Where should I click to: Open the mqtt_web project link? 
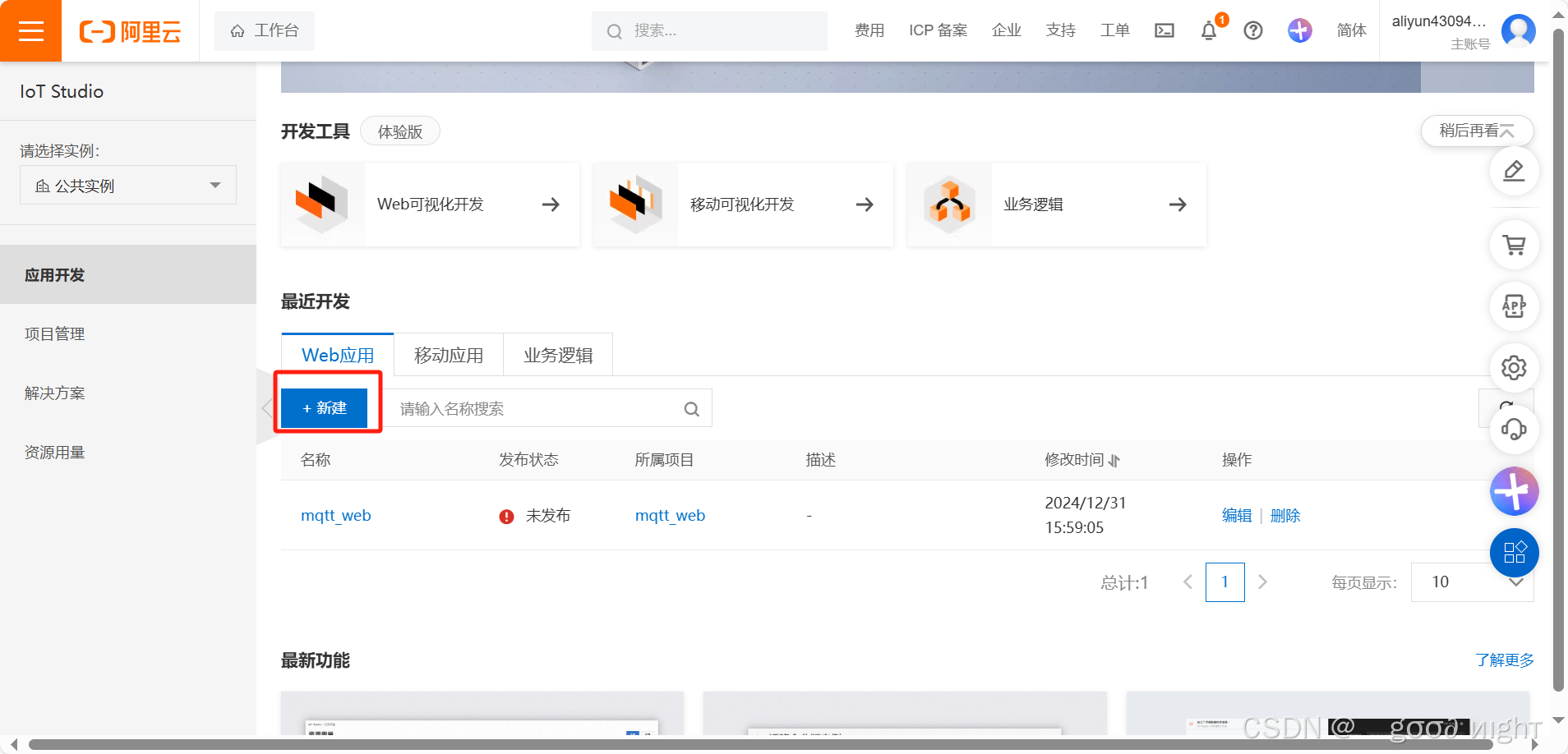point(671,515)
